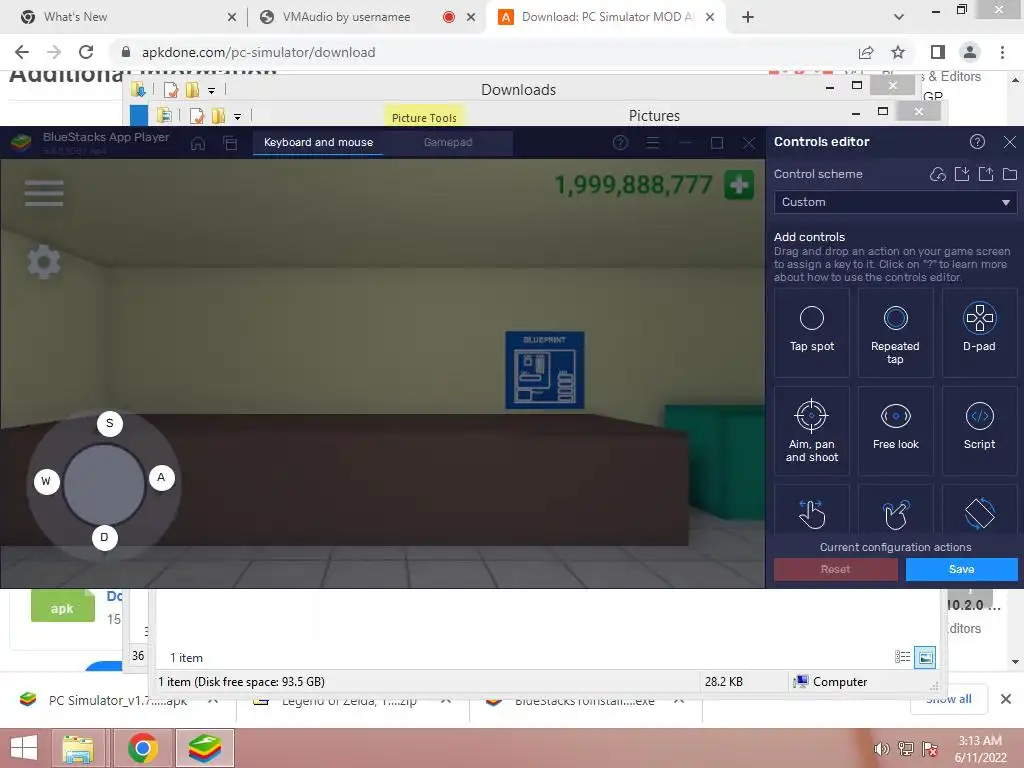Click the Reset configuration button
1024x768 pixels.
(x=835, y=569)
